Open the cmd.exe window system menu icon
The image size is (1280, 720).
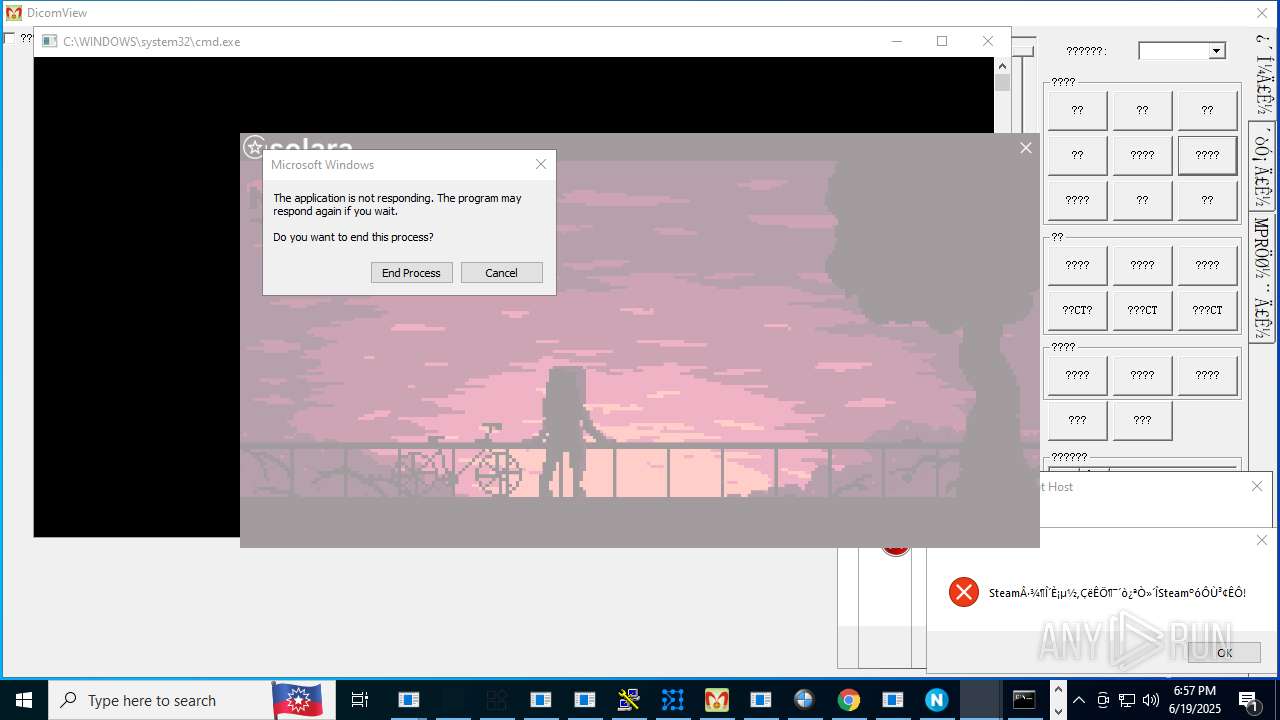pos(49,41)
